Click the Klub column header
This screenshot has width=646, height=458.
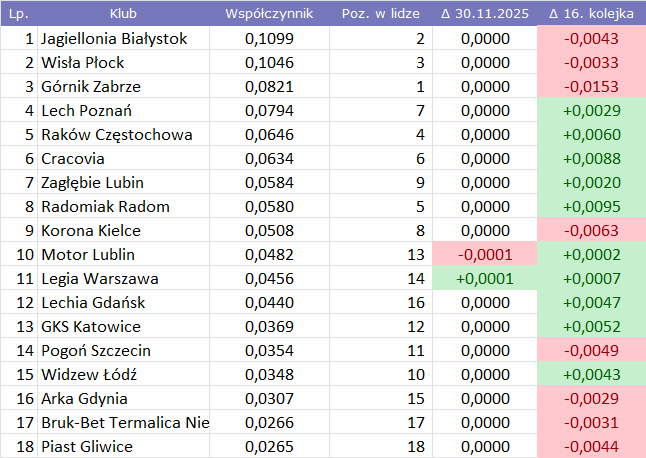tap(124, 15)
